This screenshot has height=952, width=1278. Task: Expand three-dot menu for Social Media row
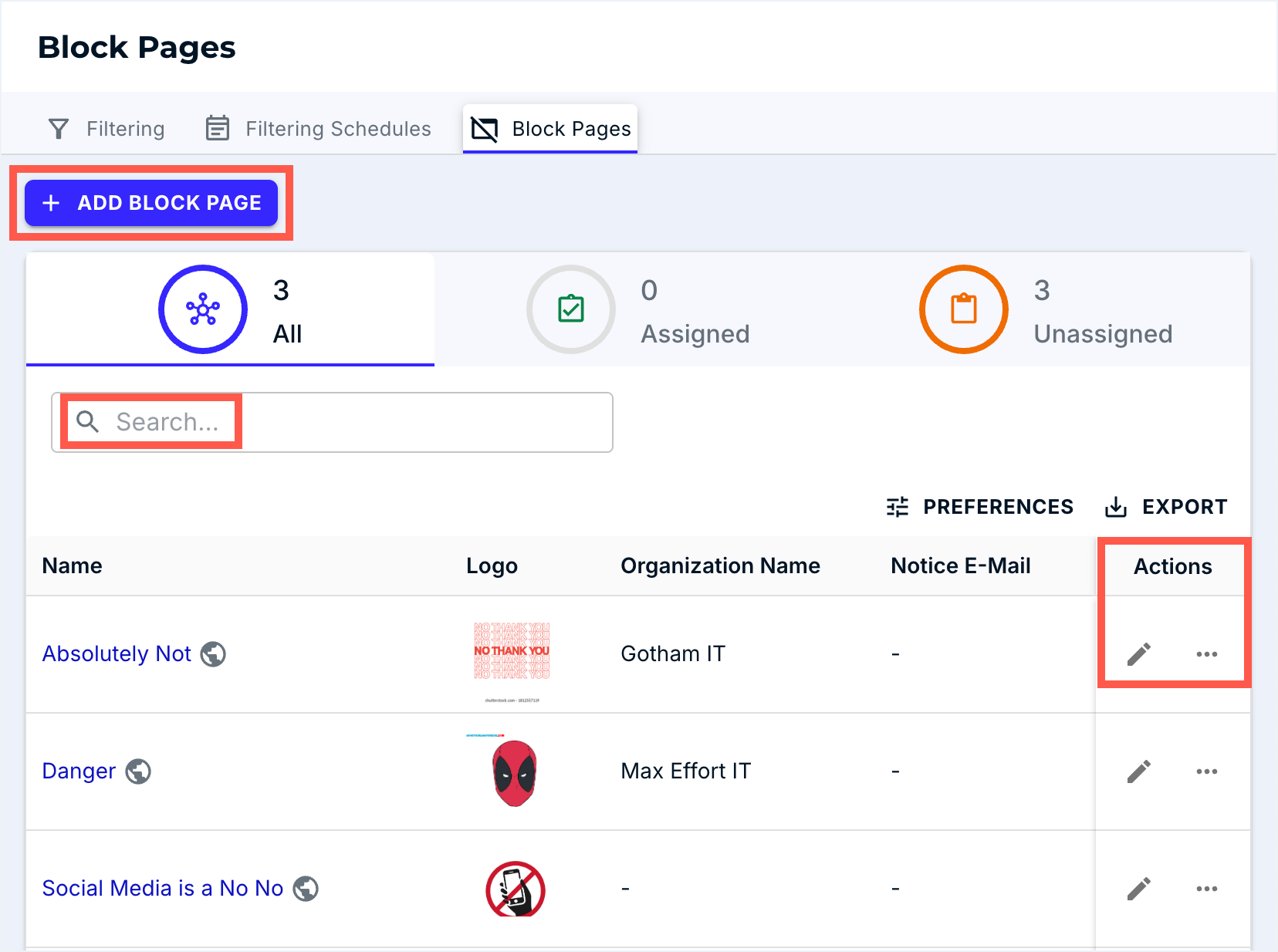coord(1206,889)
